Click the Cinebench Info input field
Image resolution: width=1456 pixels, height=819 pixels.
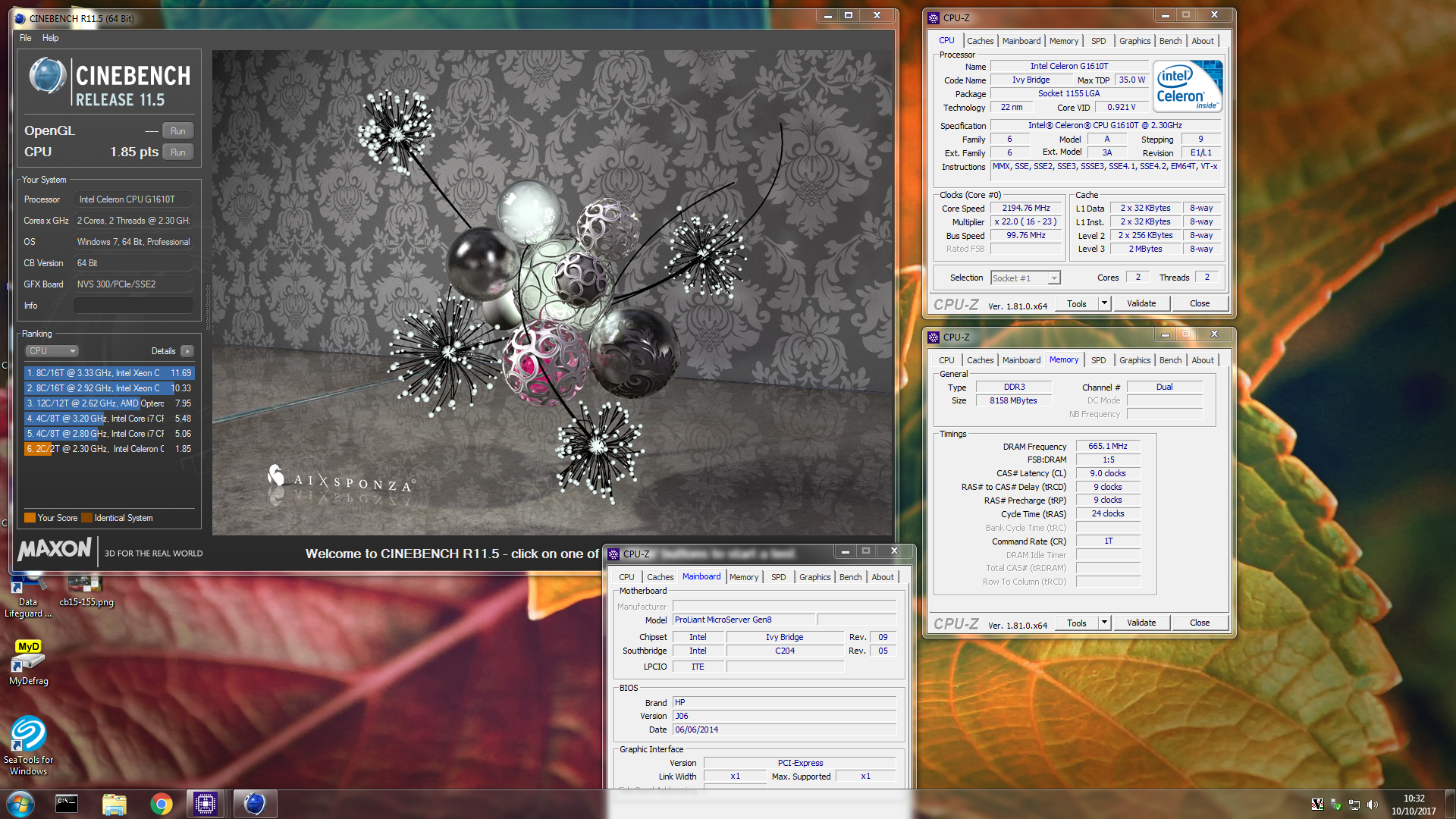click(133, 306)
